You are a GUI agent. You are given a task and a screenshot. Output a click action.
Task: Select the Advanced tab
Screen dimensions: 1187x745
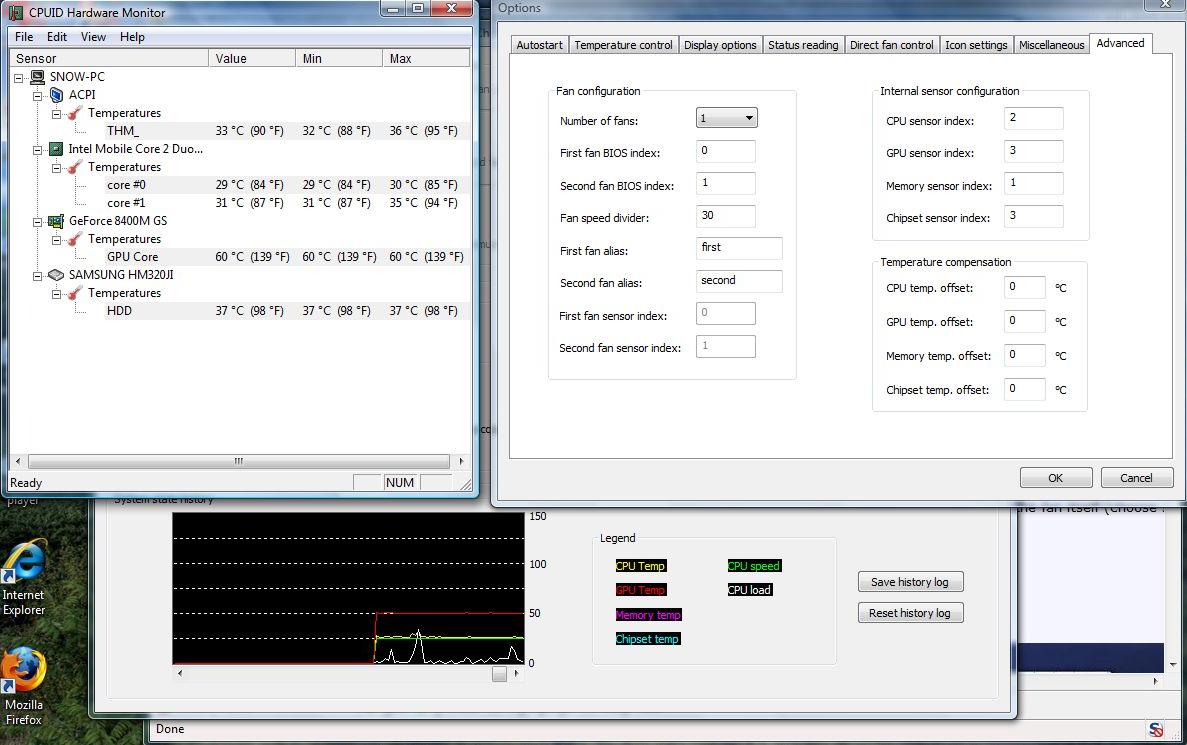pyautogui.click(x=1120, y=43)
